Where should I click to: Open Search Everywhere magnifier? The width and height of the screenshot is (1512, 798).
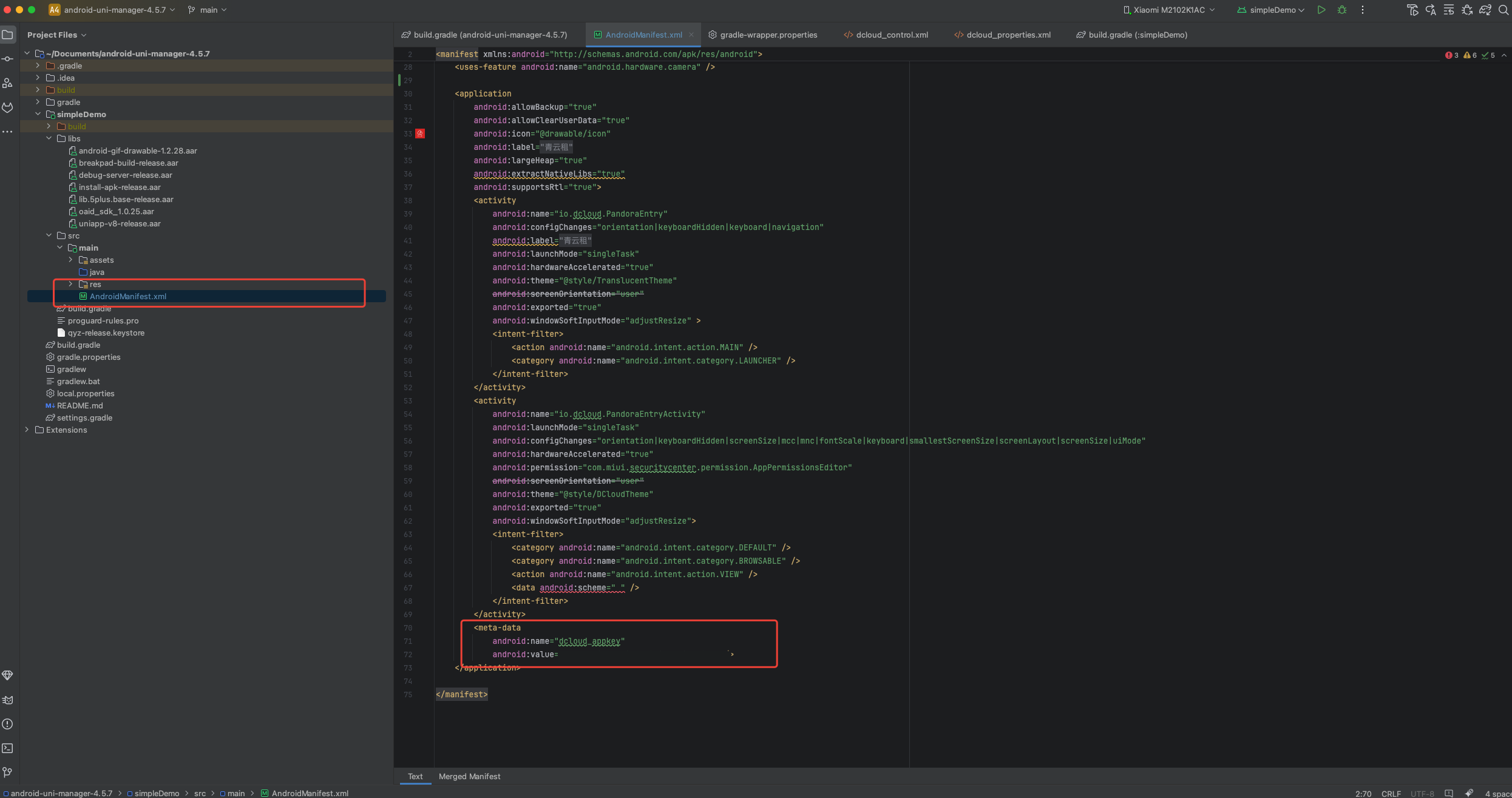(1504, 10)
